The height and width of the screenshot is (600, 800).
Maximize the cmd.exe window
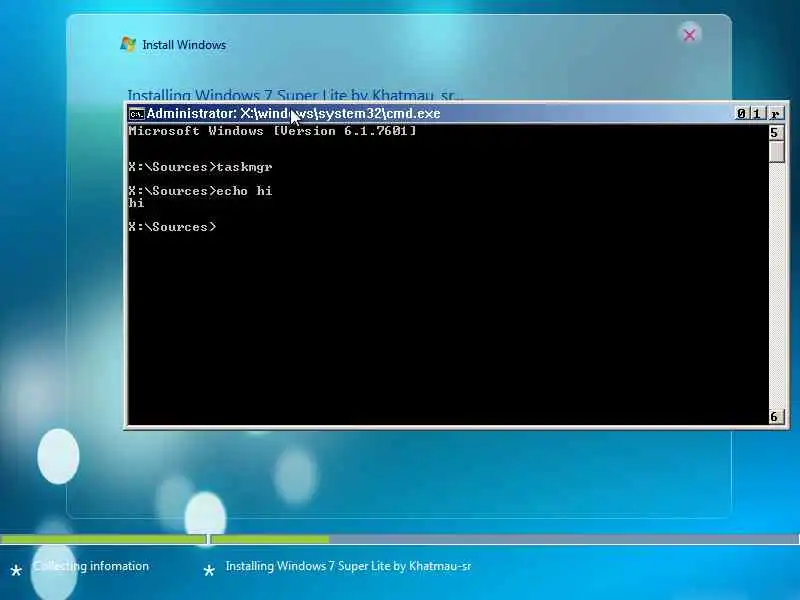coord(757,113)
